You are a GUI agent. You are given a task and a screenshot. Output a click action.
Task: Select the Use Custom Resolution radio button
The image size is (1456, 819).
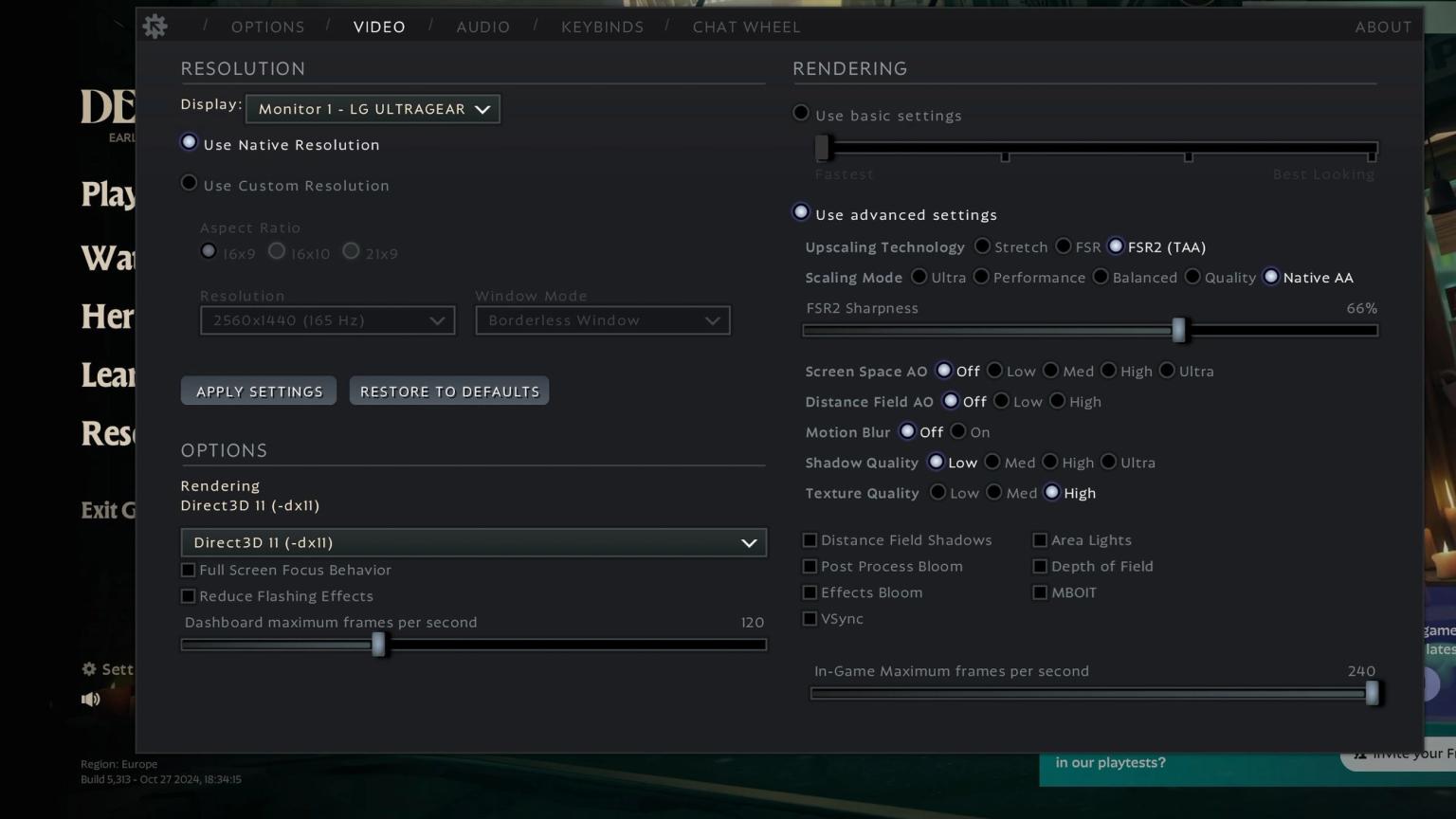tap(189, 182)
